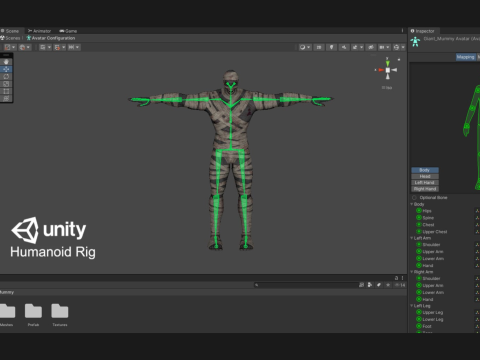Switch to the Game tab
Viewport: 480px width, 360px height.
click(68, 31)
